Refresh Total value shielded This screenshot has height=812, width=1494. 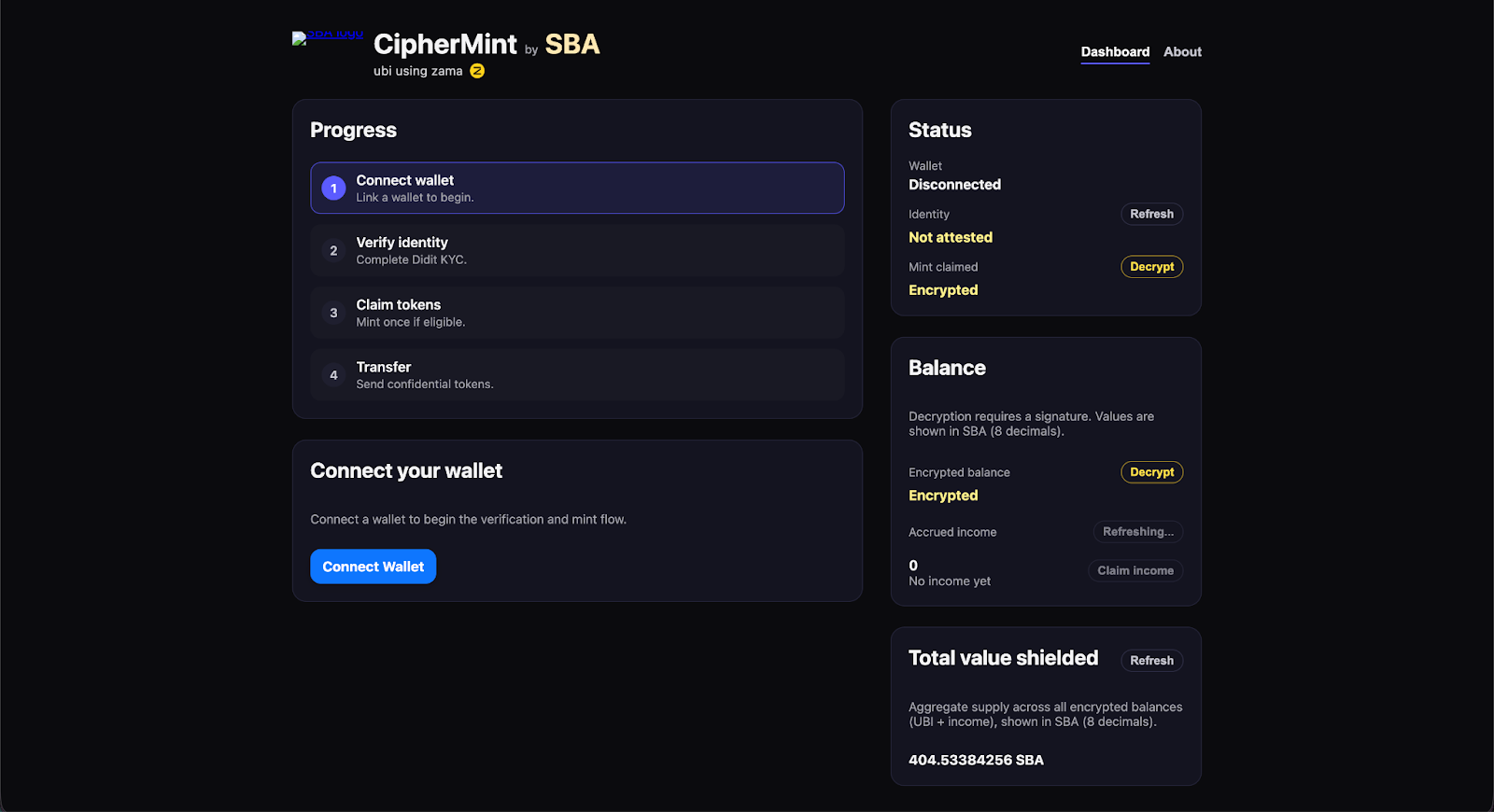(x=1151, y=661)
